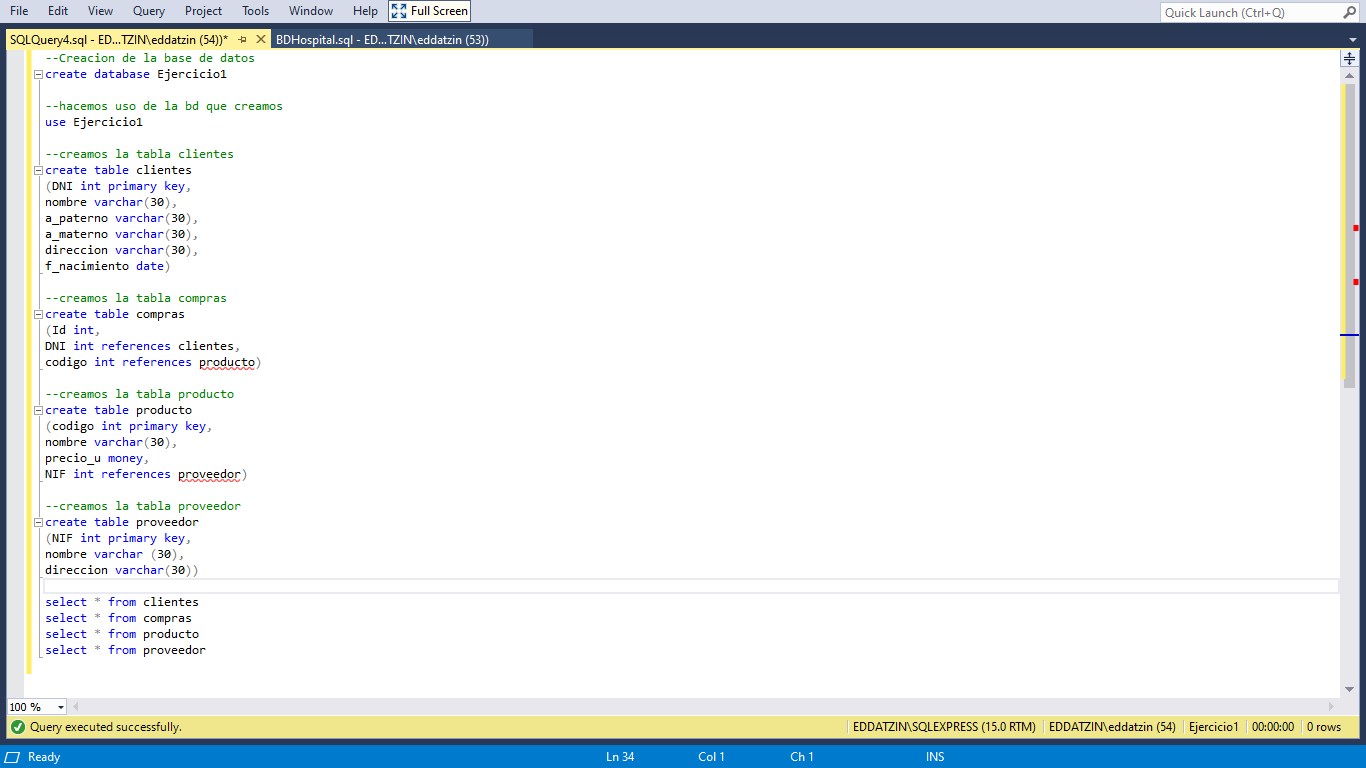Click the underlined word 'proveedor' after references
This screenshot has height=768, width=1366.
coord(210,474)
